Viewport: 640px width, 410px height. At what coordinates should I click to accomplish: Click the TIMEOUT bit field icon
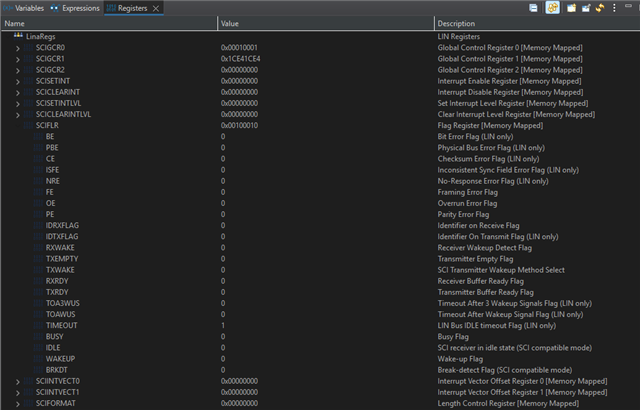tap(38, 325)
